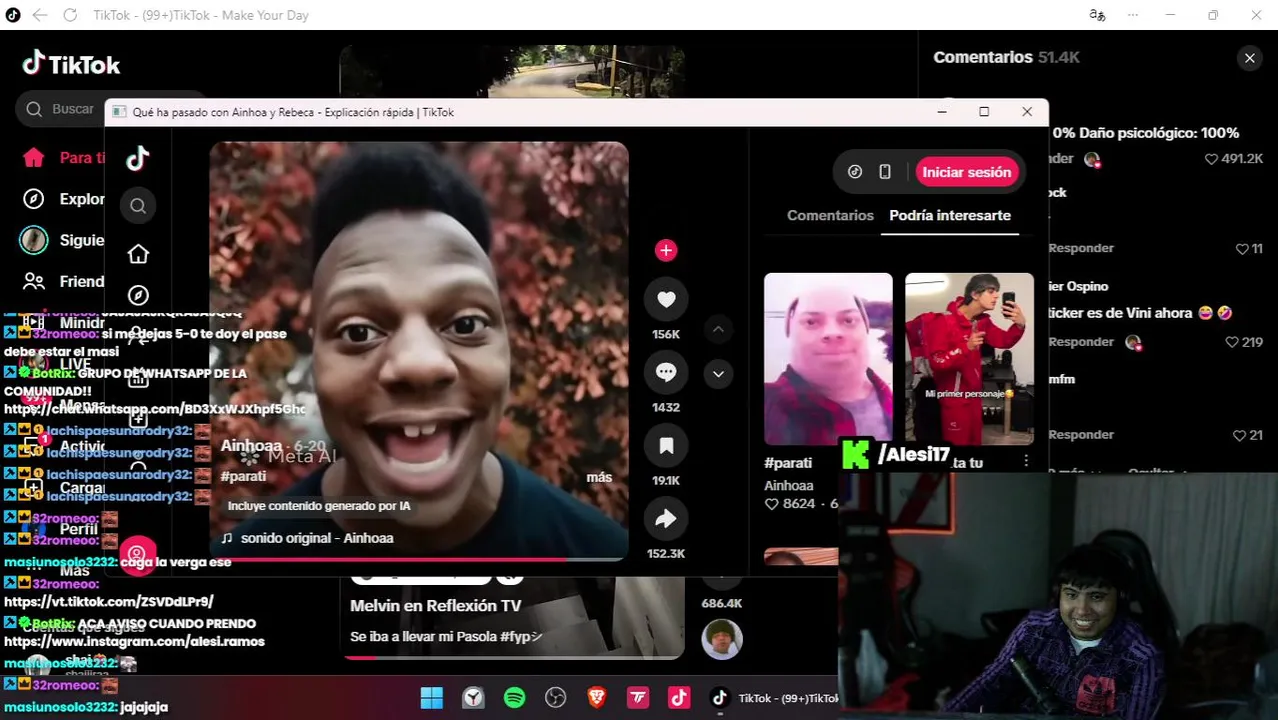Open the home icon in popup sidebar
Viewport: 1278px width, 720px height.
(138, 254)
